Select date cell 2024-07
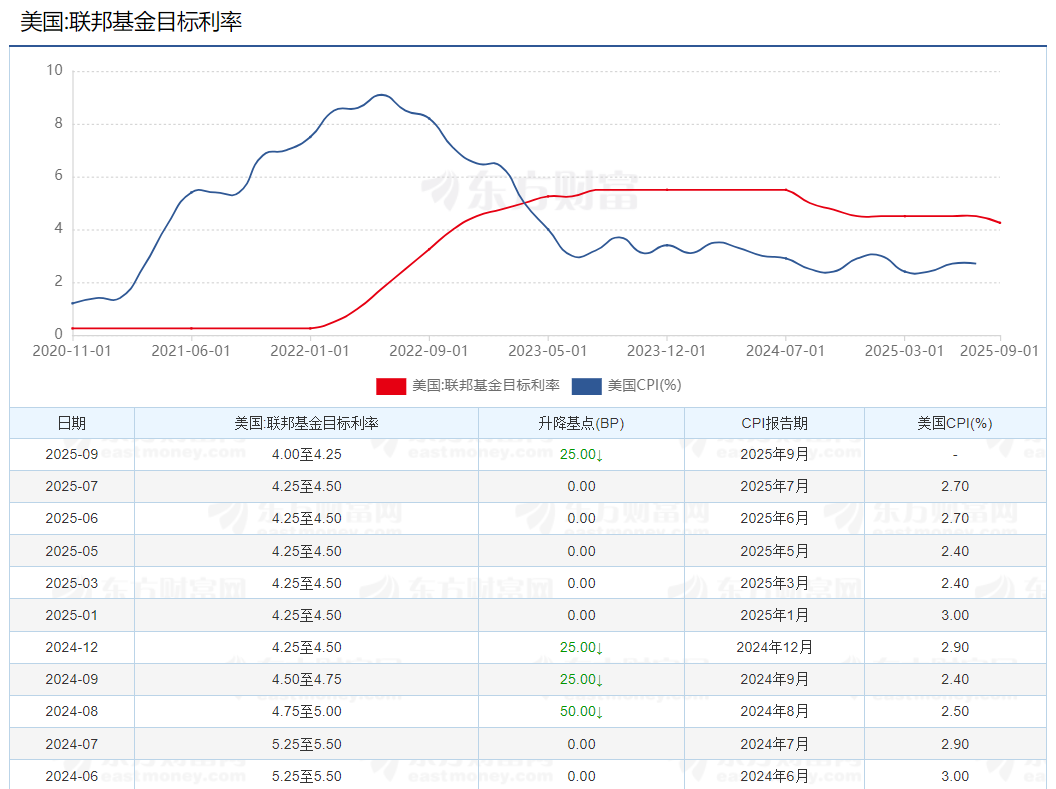 (71, 744)
